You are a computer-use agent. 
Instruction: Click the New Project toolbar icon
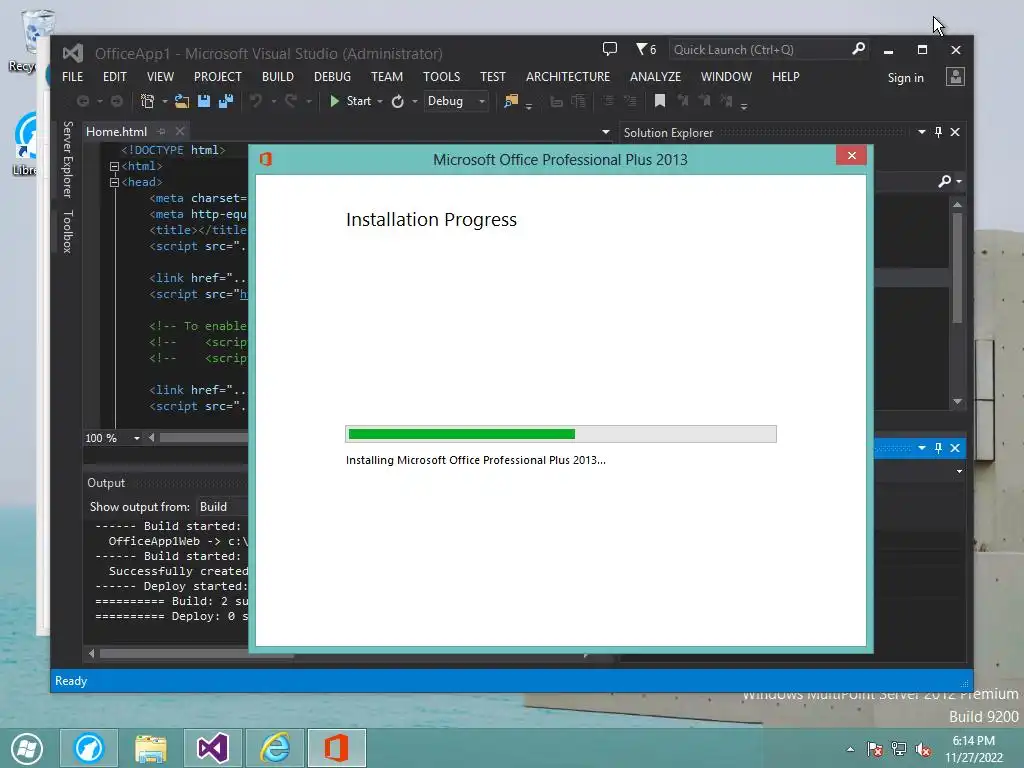click(148, 101)
